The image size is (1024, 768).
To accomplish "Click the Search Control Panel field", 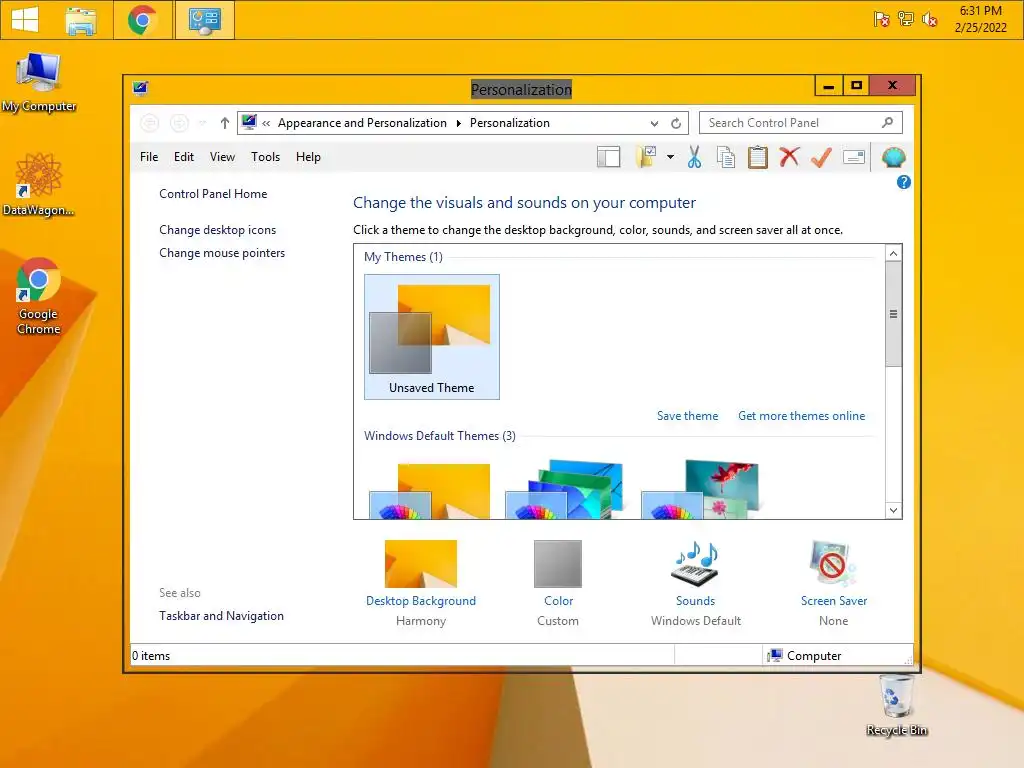I will (801, 123).
